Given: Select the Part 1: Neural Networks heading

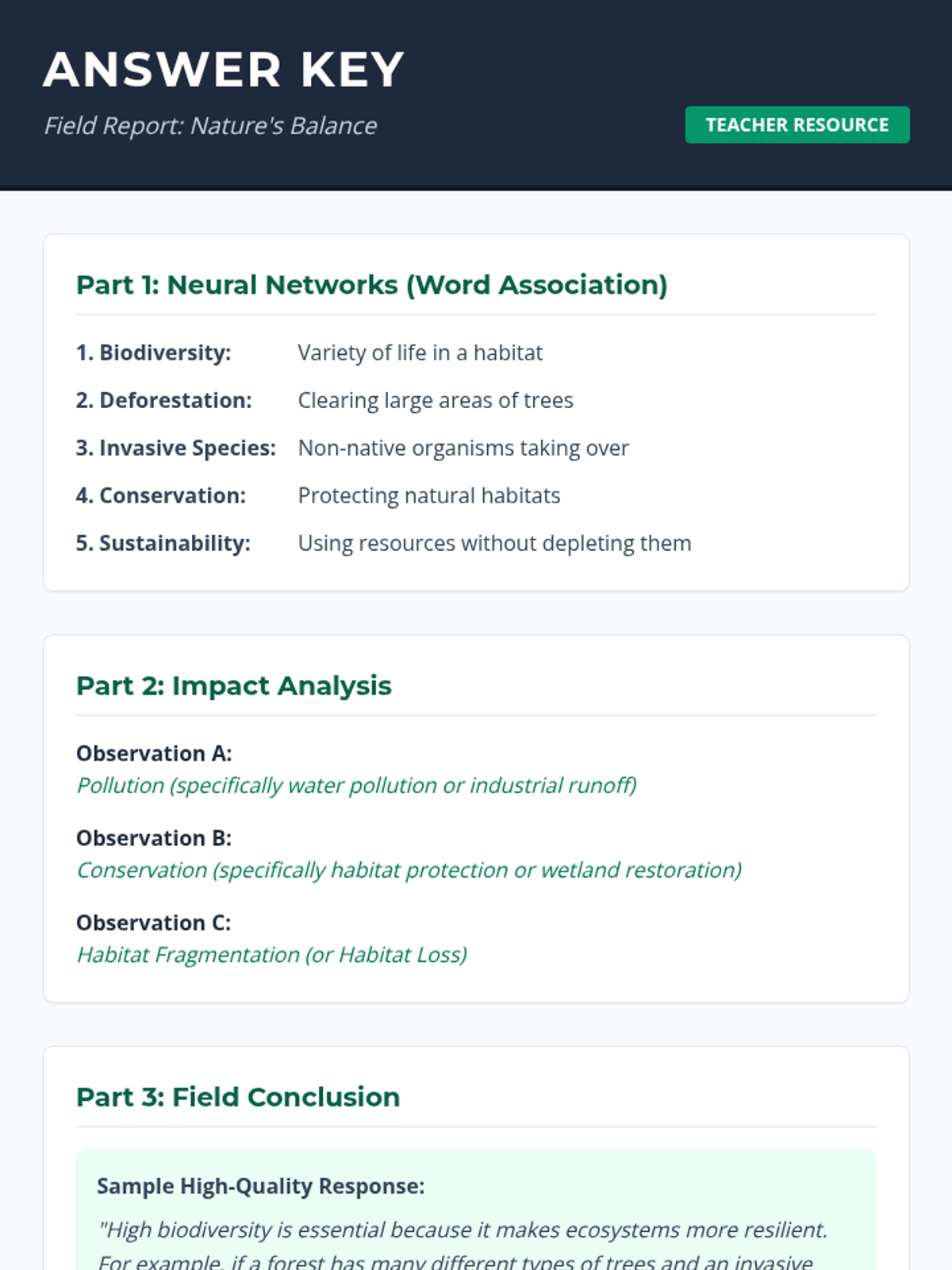Looking at the screenshot, I should click(371, 285).
